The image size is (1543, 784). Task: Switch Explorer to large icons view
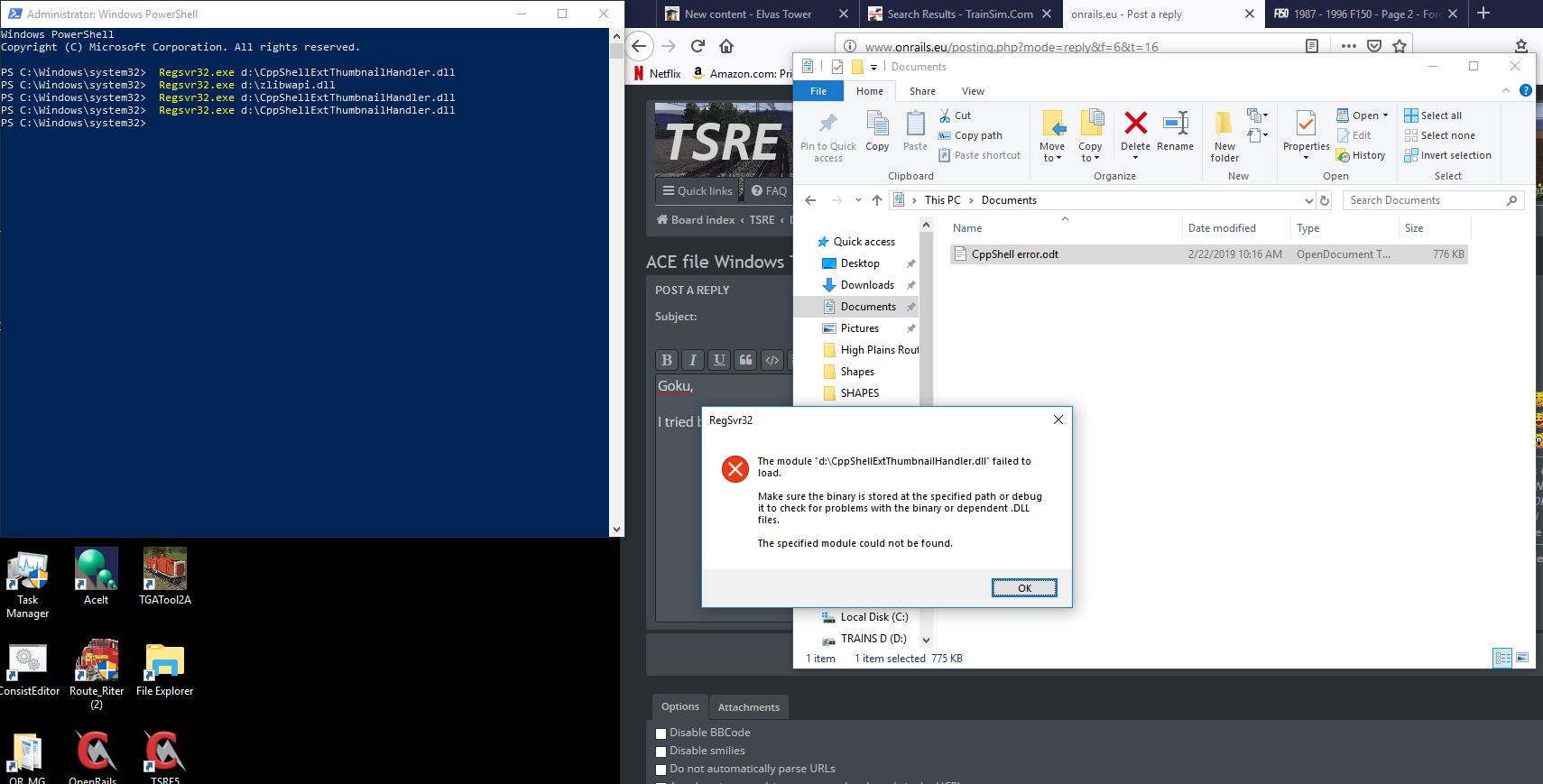(1522, 658)
